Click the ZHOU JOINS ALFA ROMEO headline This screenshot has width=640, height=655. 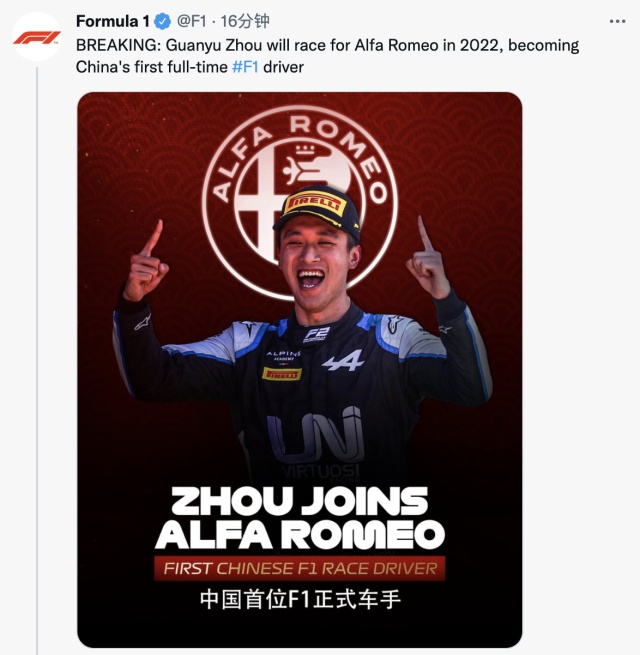pos(300,518)
